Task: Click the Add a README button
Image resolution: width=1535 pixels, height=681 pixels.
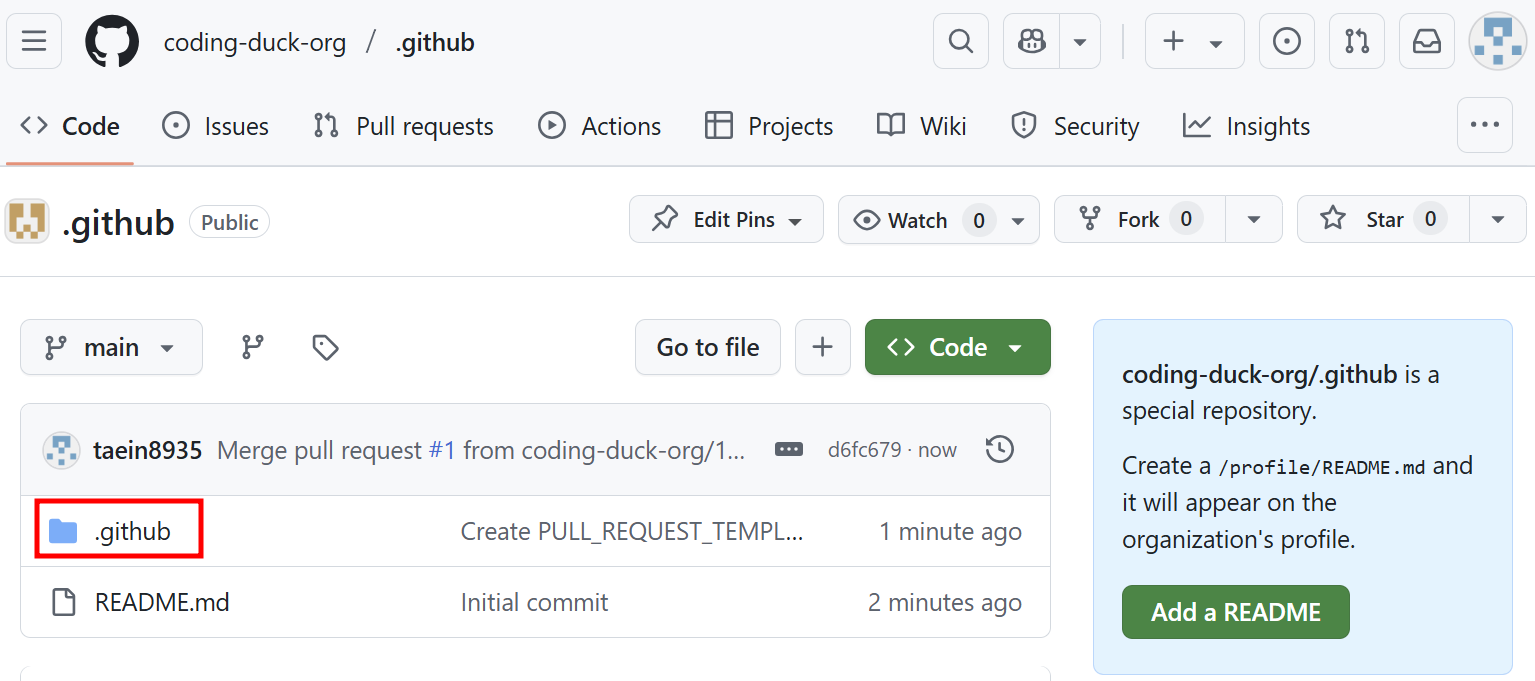Action: pos(1235,612)
